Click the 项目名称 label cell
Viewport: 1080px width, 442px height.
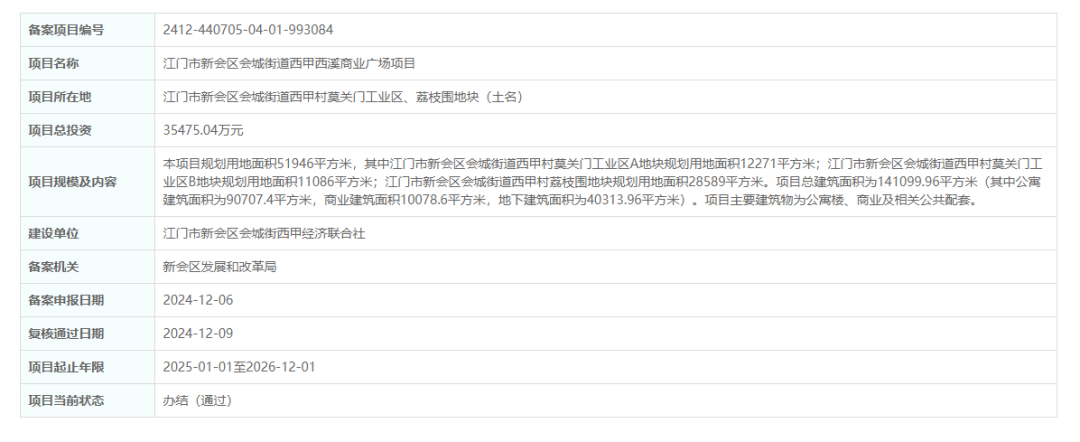coord(87,63)
